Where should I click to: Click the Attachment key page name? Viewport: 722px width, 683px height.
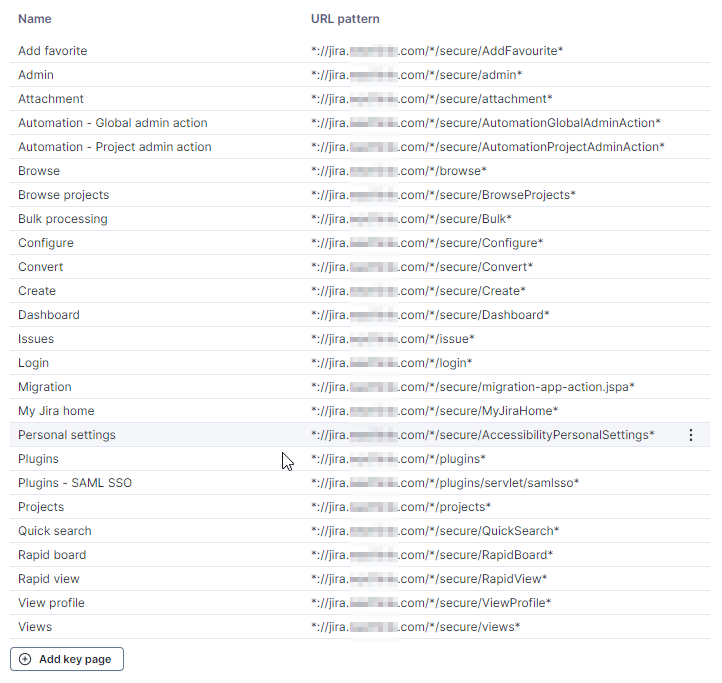coord(51,99)
